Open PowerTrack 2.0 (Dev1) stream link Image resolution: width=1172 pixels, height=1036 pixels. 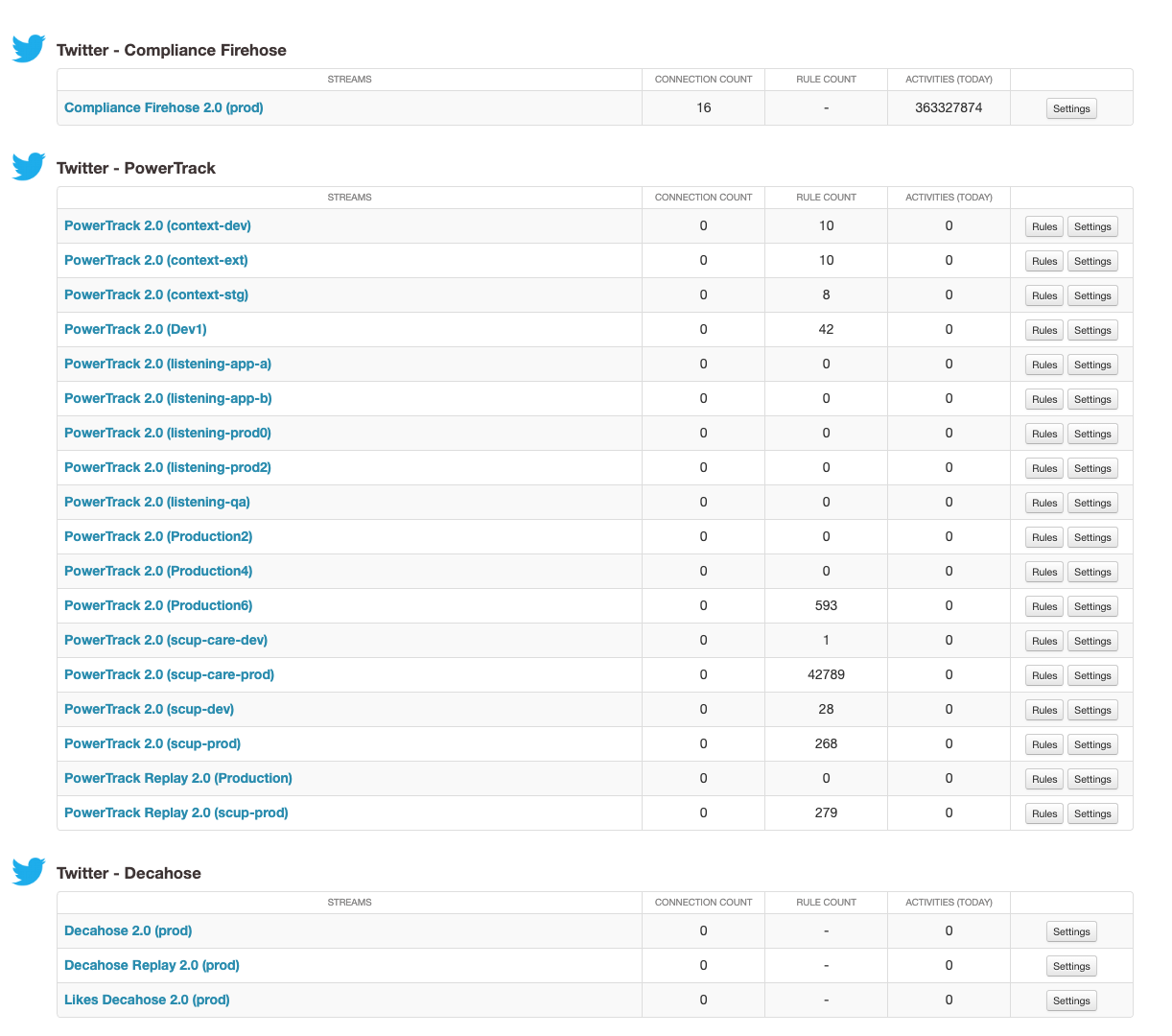[135, 329]
